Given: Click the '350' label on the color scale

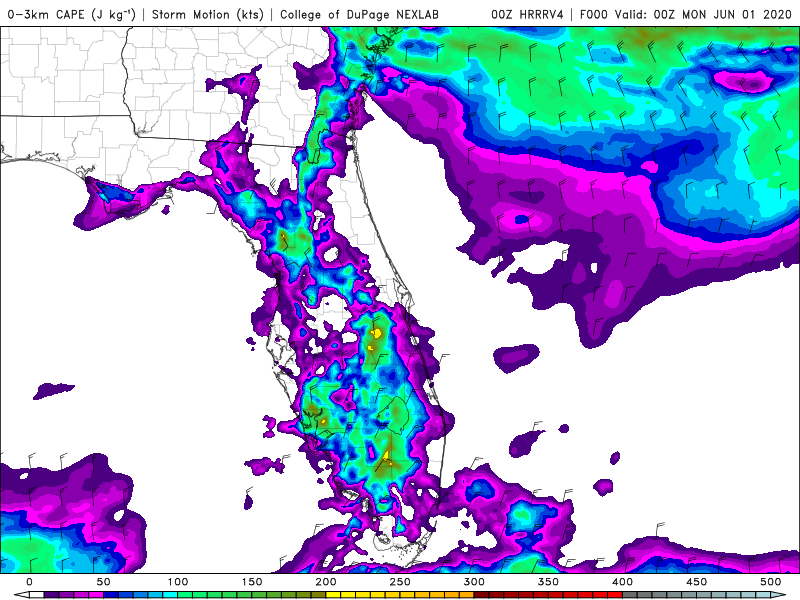Looking at the screenshot, I should coord(548,582).
